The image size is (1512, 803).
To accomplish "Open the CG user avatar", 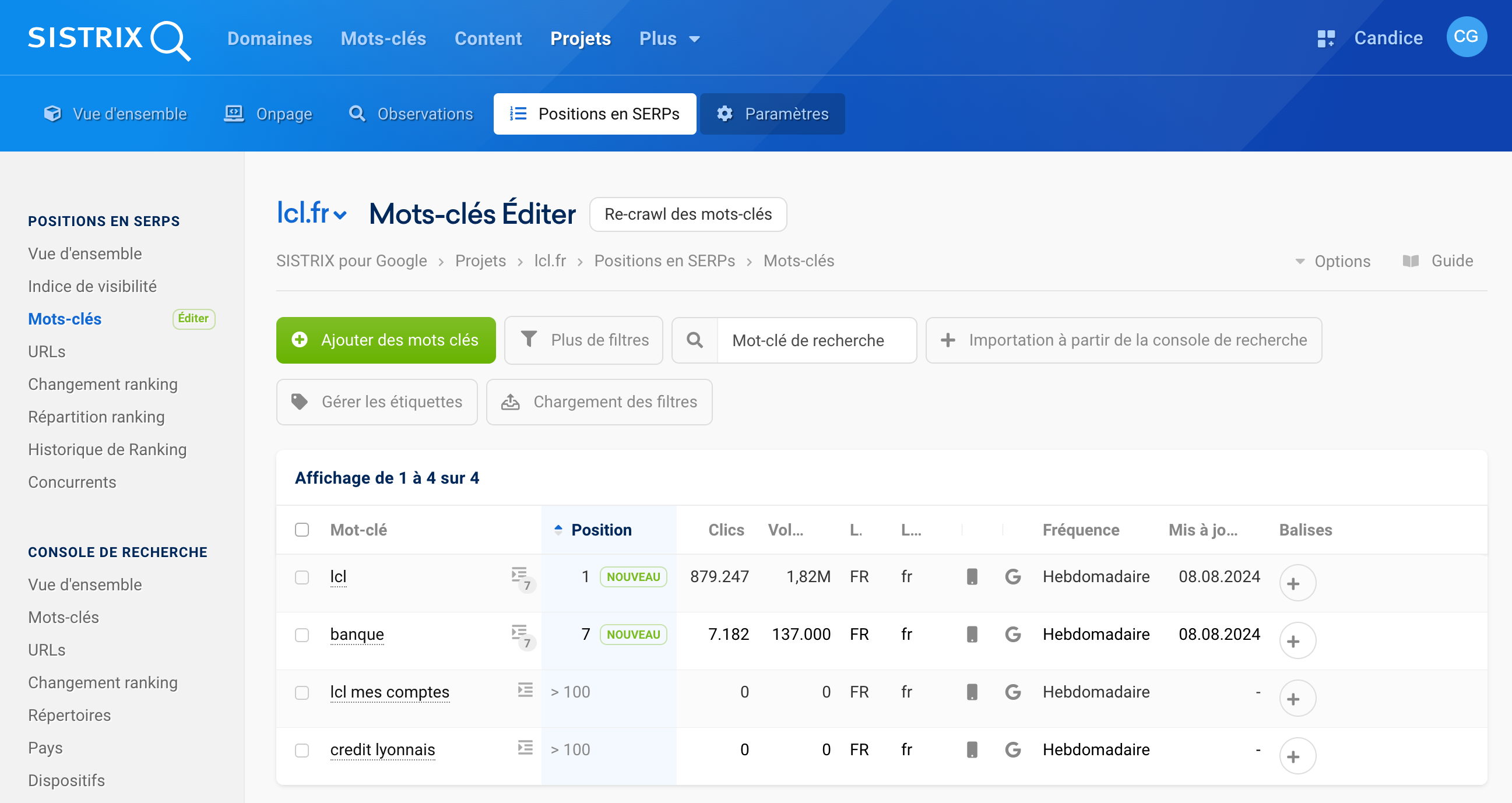I will (x=1466, y=37).
